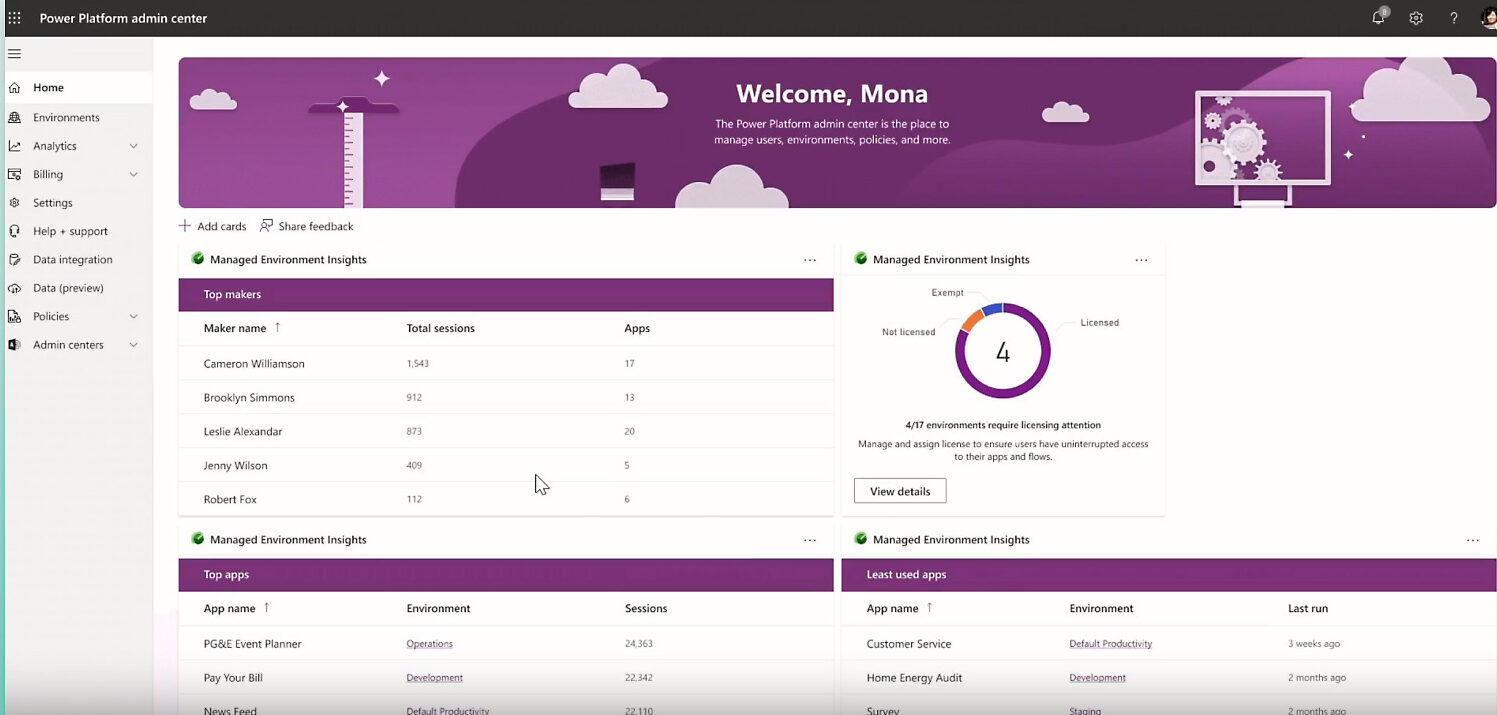Viewport: 1497px width, 715px height.
Task: Click the Share feedback person icon
Action: coord(266,226)
